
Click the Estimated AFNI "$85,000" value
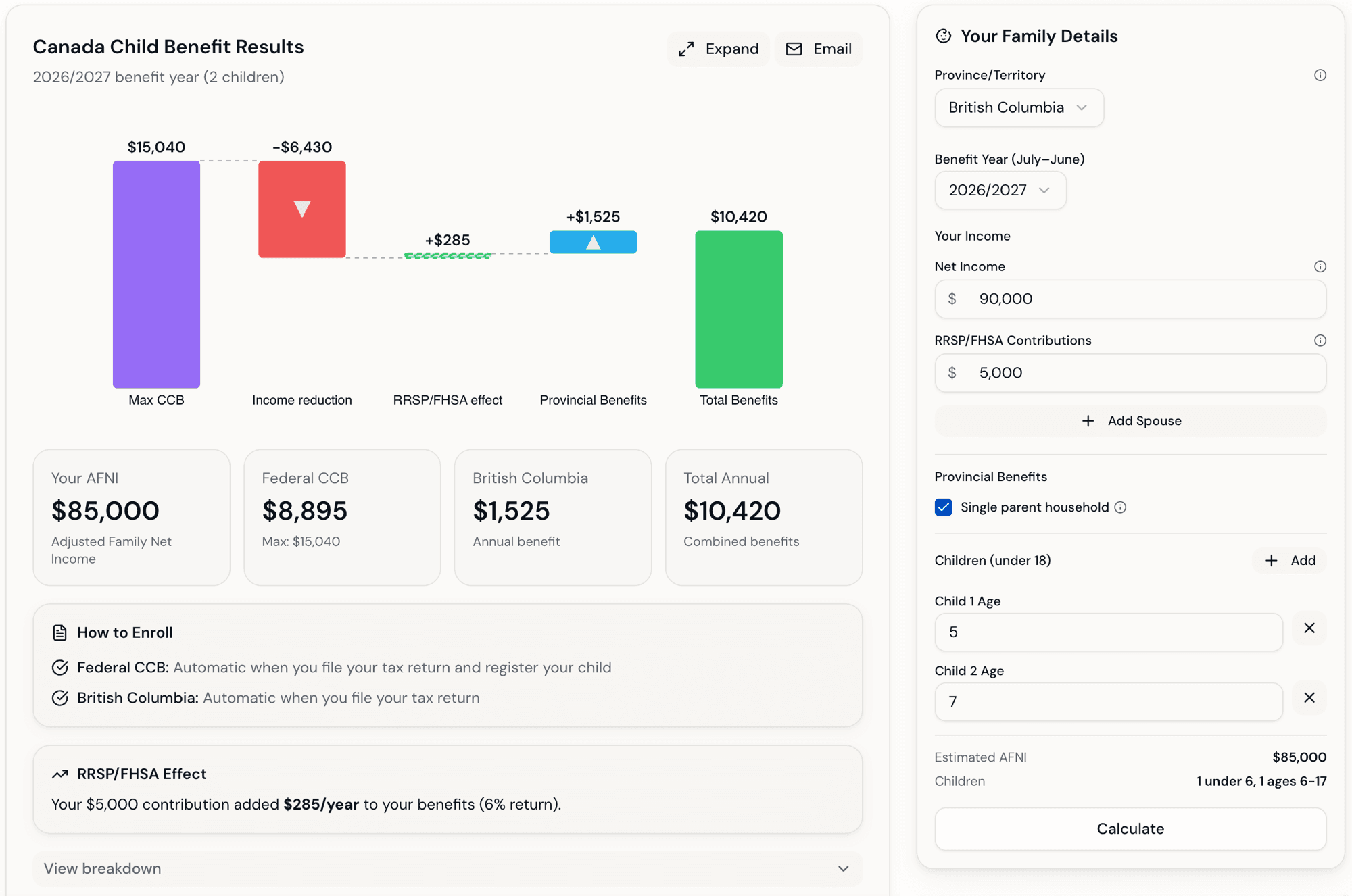coord(1299,757)
